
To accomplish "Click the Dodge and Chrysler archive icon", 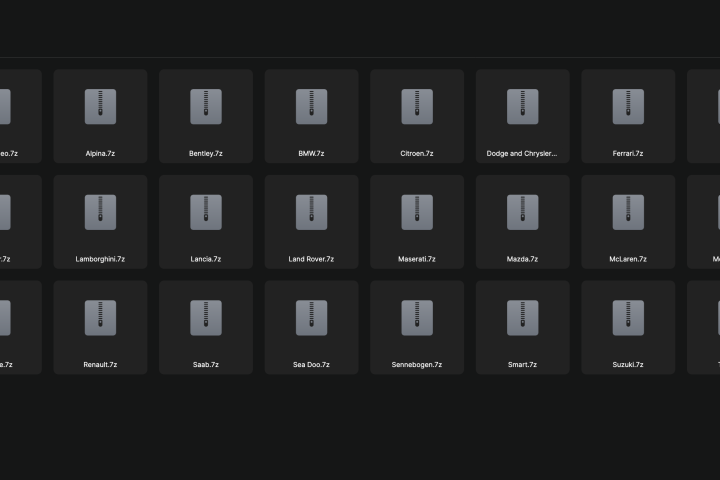I will [523, 107].
